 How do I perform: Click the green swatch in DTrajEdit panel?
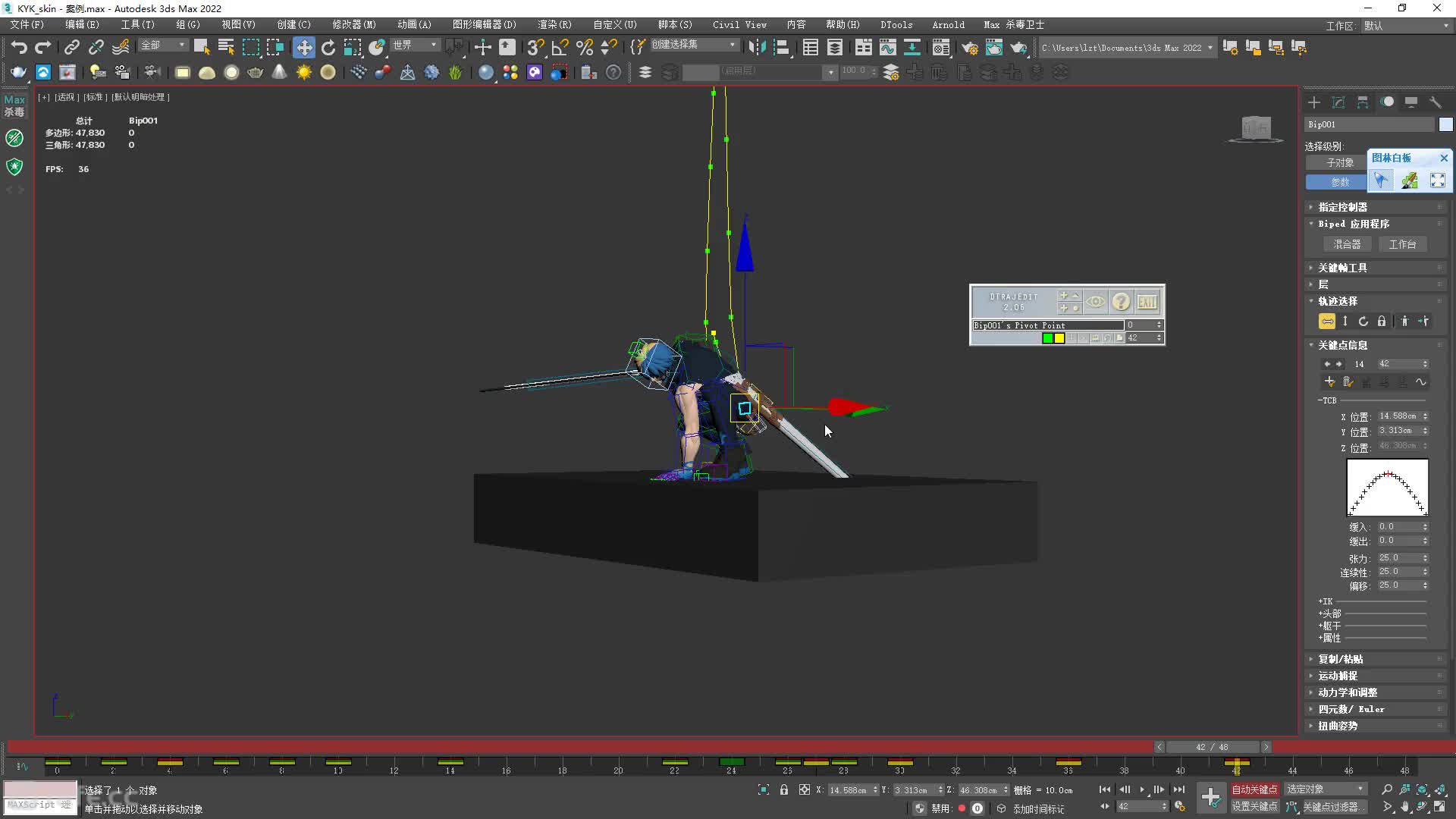(1048, 338)
